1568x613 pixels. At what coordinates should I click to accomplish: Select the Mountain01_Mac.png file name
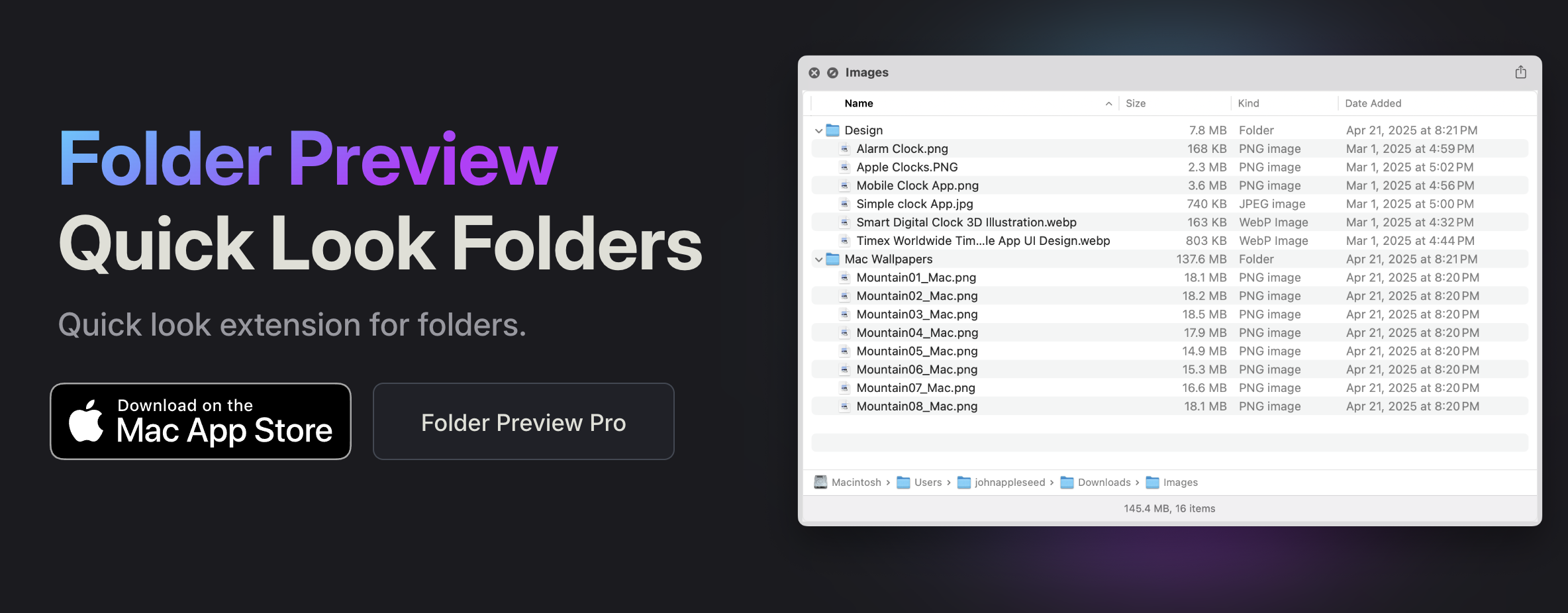[x=916, y=278]
